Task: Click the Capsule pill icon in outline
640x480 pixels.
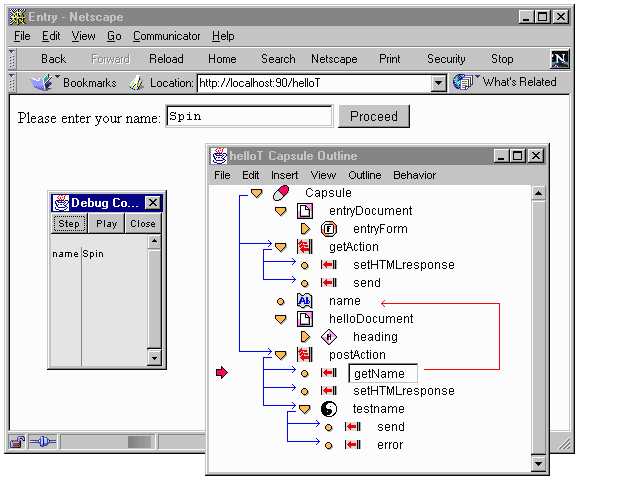Action: pos(281,193)
